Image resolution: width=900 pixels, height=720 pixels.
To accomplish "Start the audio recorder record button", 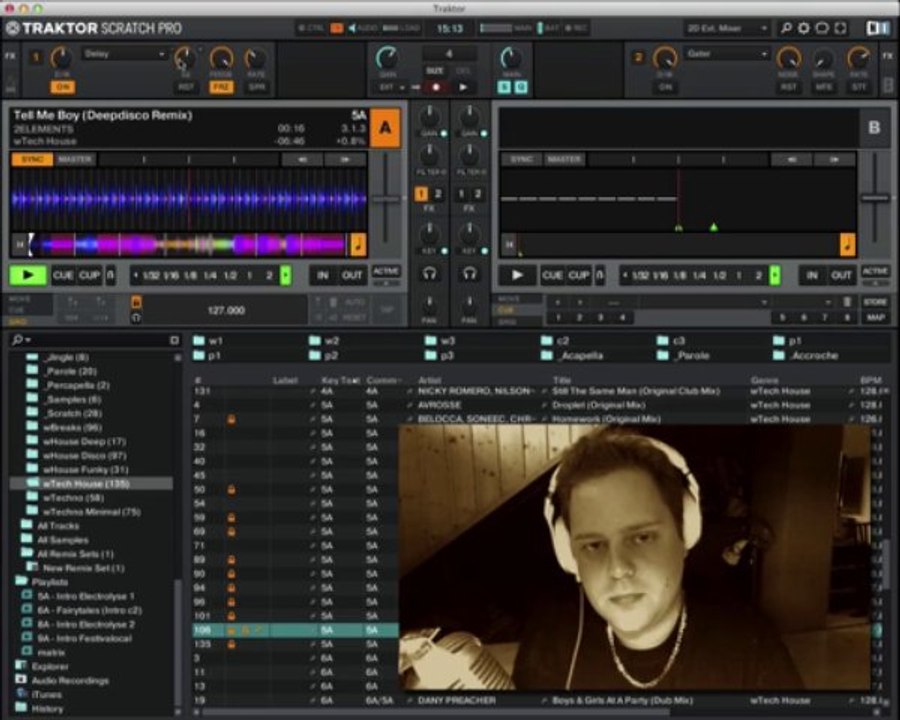I will pos(436,87).
